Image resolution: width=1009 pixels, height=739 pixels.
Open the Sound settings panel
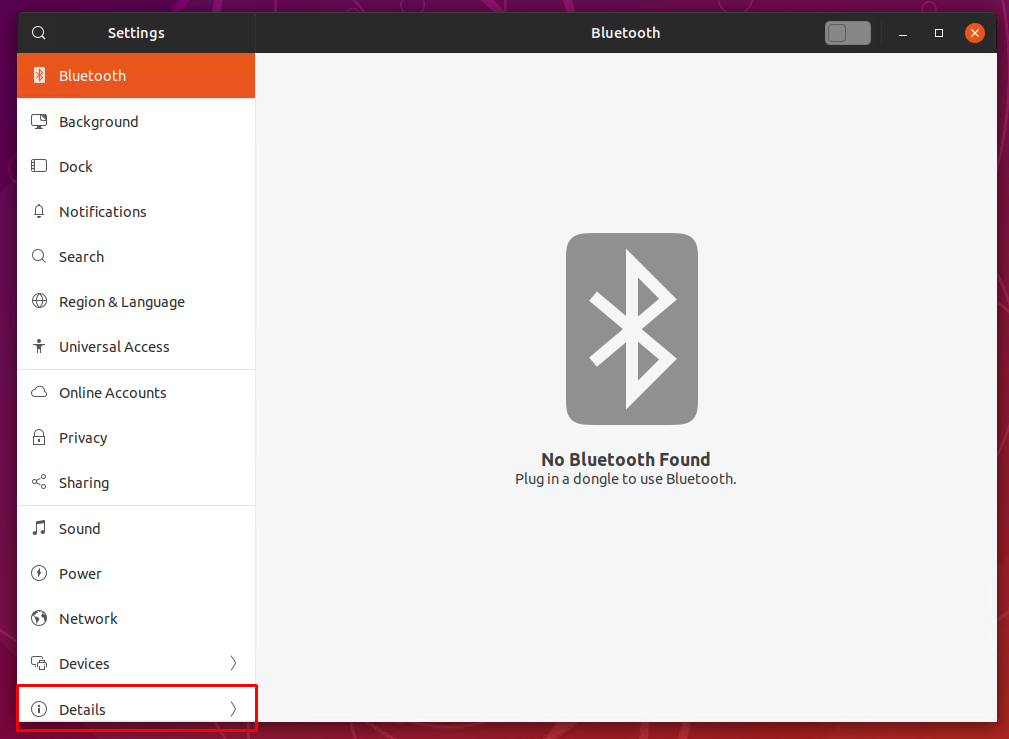(136, 529)
